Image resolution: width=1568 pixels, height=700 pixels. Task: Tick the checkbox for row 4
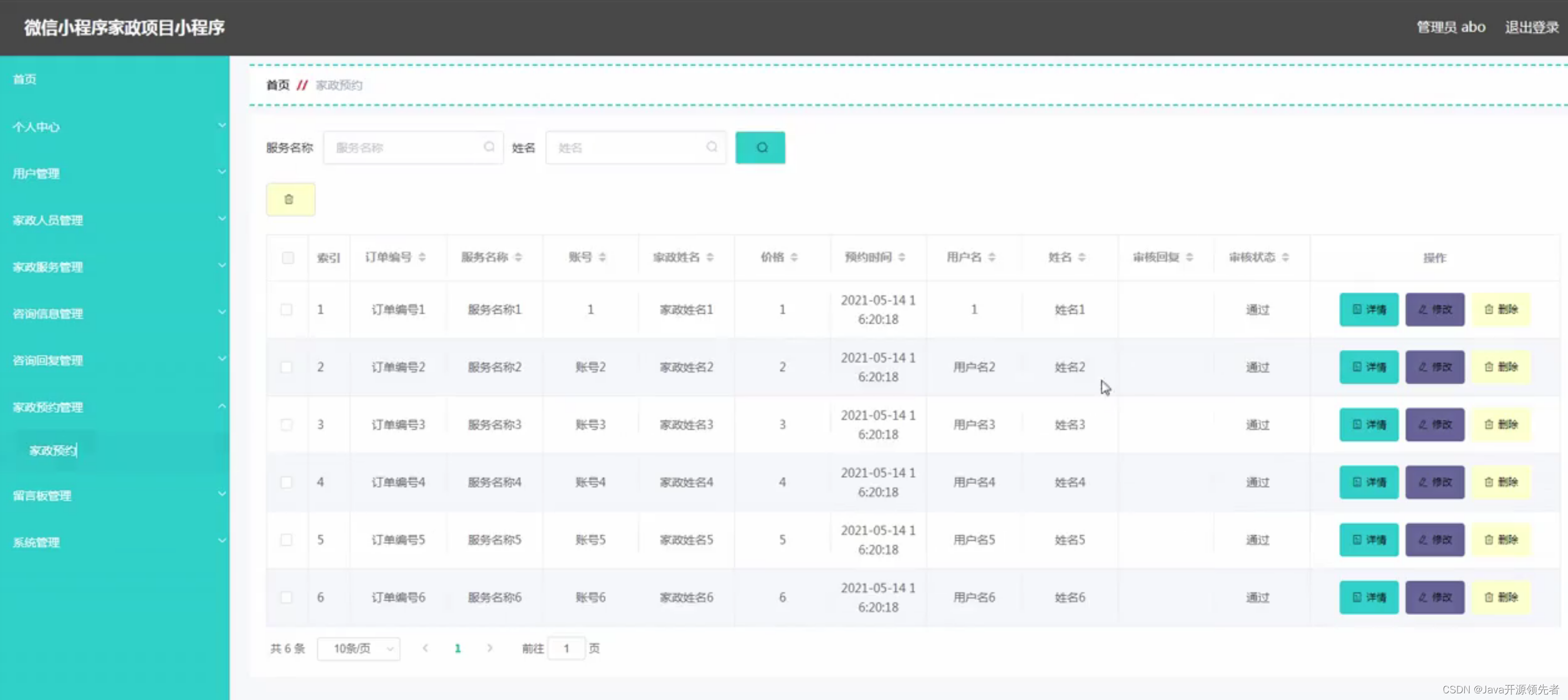pyautogui.click(x=286, y=482)
